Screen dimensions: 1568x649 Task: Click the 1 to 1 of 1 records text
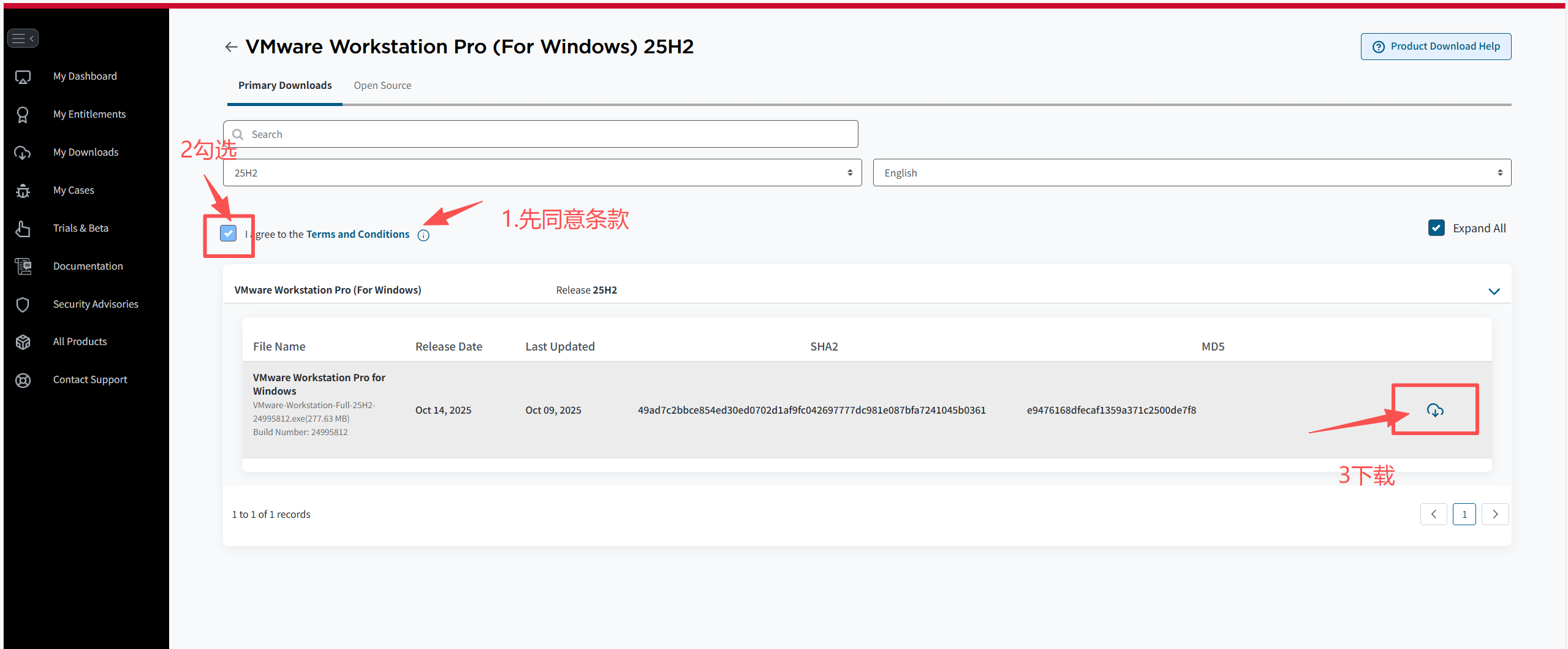[271, 514]
